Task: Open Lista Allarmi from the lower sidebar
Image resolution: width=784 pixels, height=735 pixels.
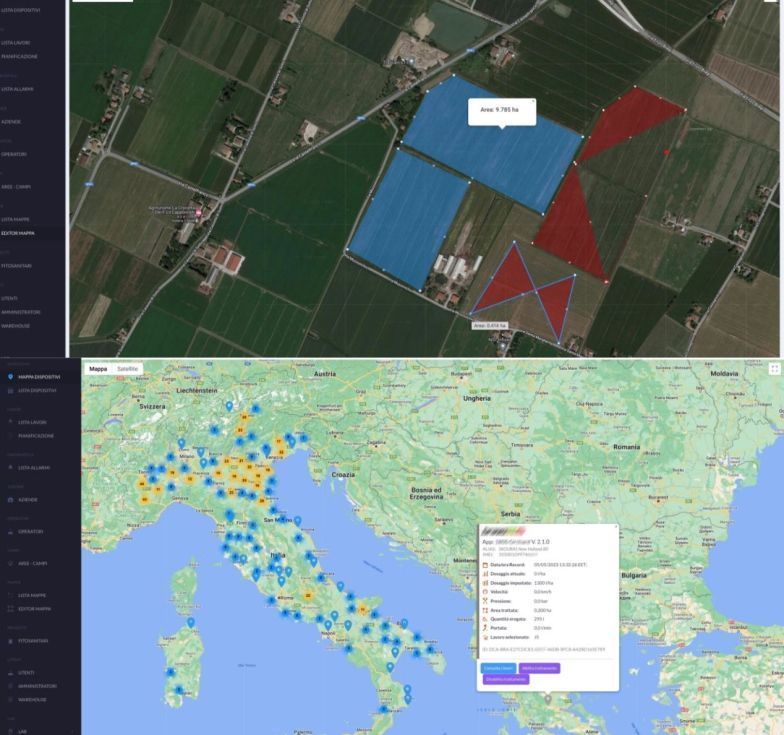Action: pyautogui.click(x=10, y=467)
